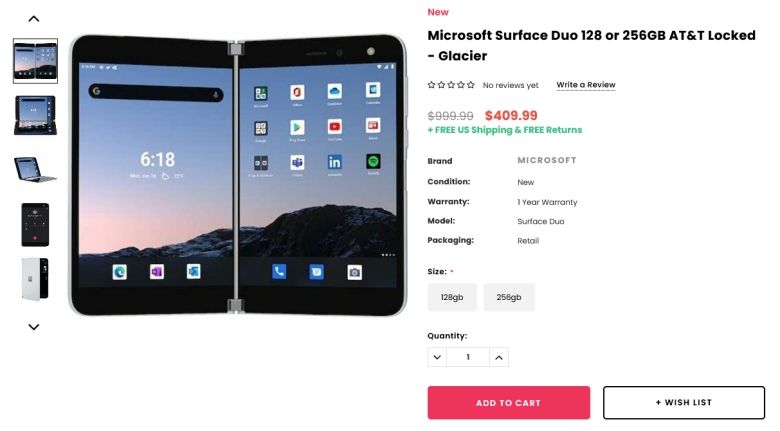
Task: Select the second laptop-mode thumbnail
Action: point(35,115)
